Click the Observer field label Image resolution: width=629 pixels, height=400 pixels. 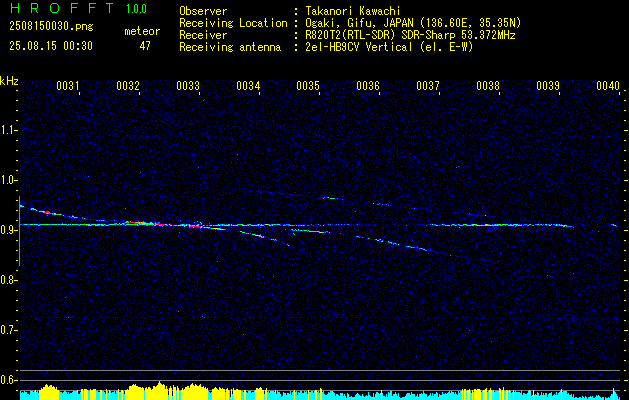pyautogui.click(x=203, y=11)
